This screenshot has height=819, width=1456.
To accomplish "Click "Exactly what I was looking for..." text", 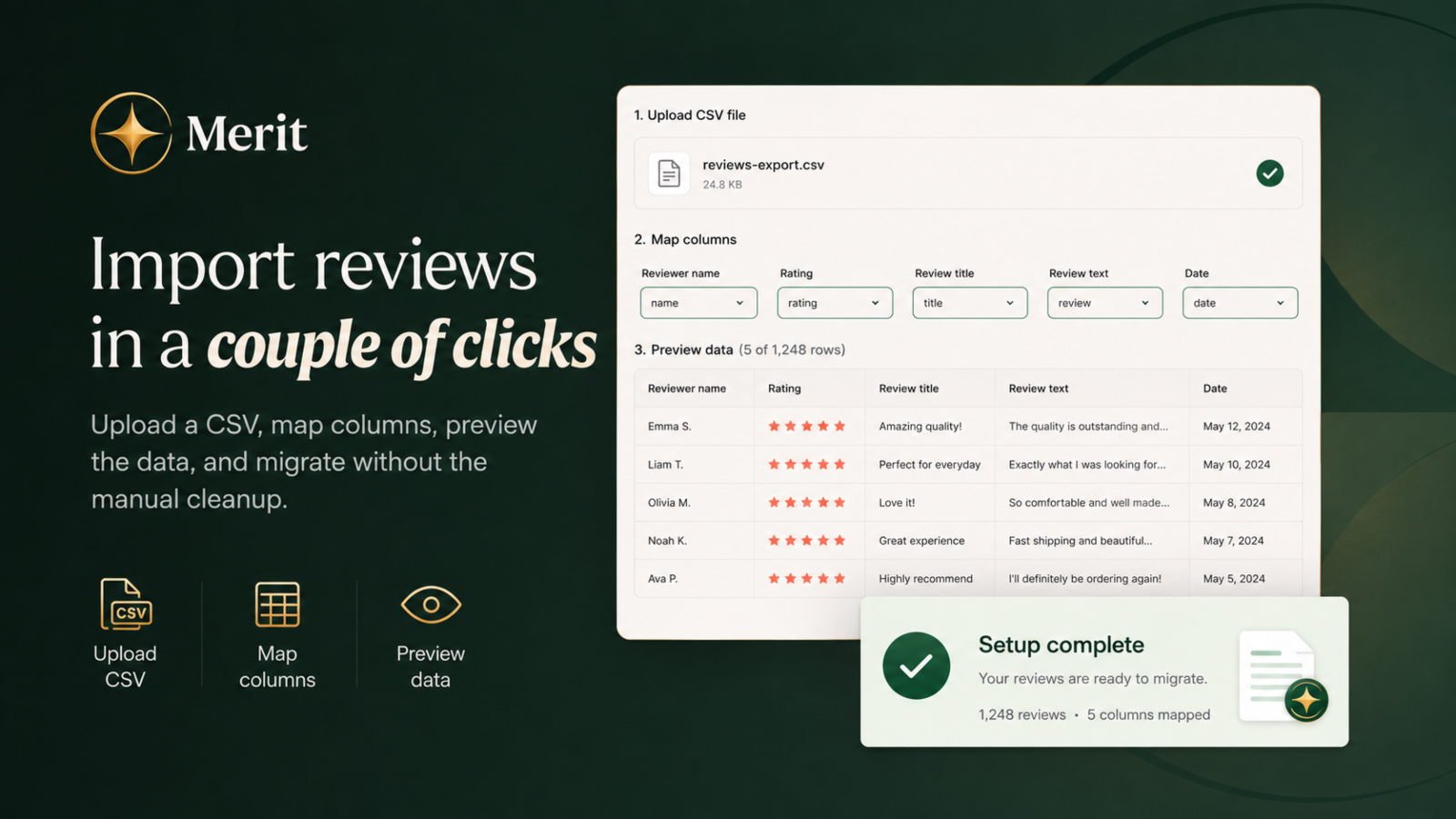I will point(1087,464).
